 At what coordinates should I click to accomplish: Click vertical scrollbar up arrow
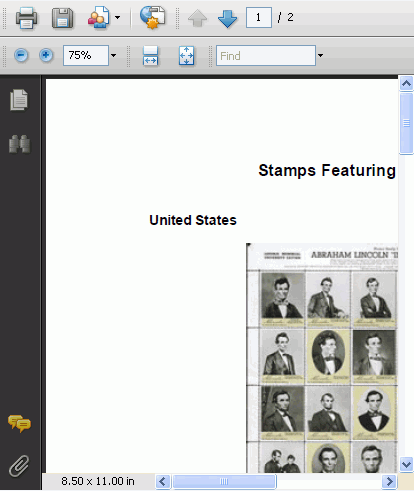point(406,83)
